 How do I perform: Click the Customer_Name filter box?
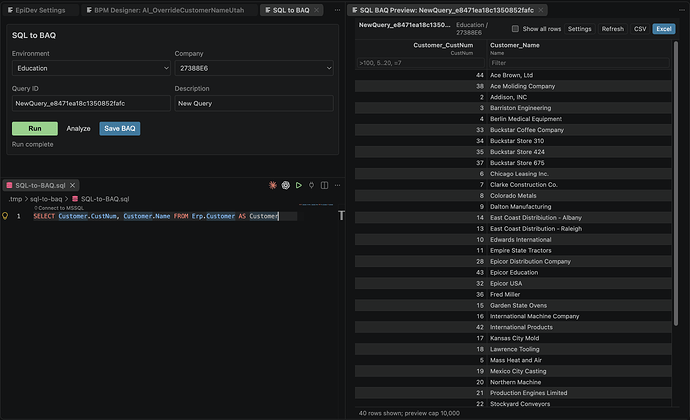579,63
